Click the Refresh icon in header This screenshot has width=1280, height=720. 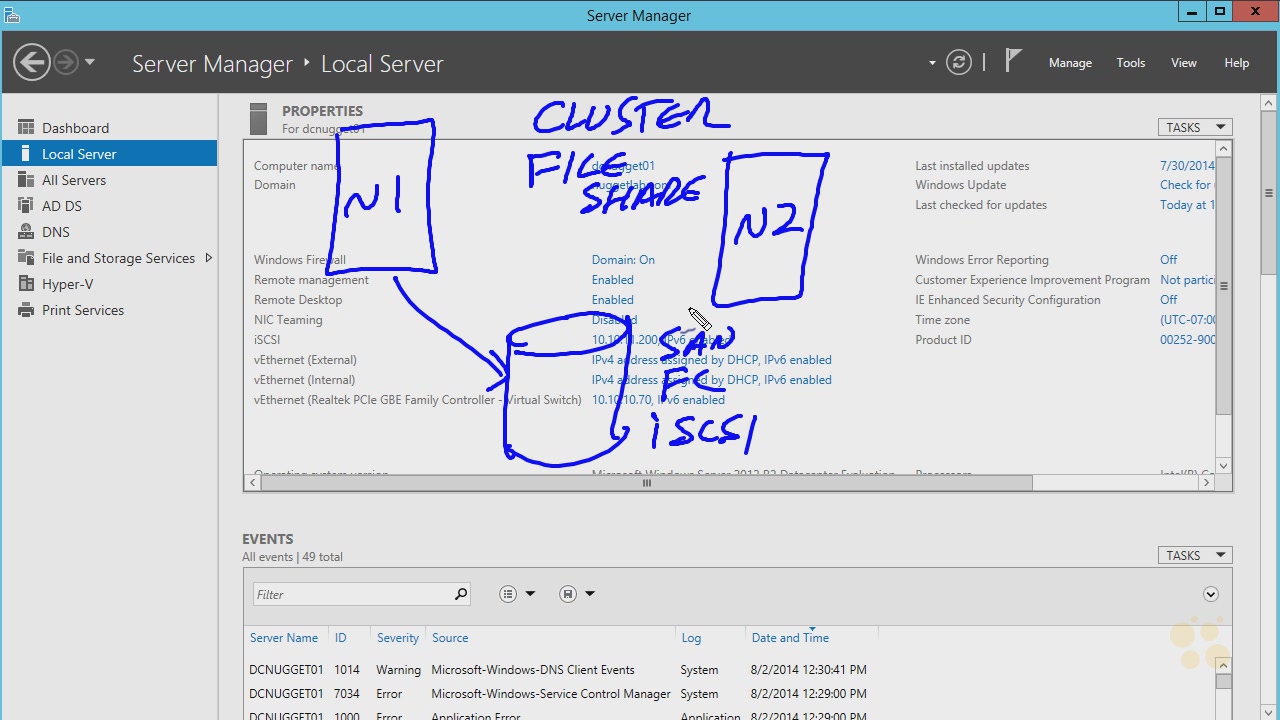pos(959,62)
